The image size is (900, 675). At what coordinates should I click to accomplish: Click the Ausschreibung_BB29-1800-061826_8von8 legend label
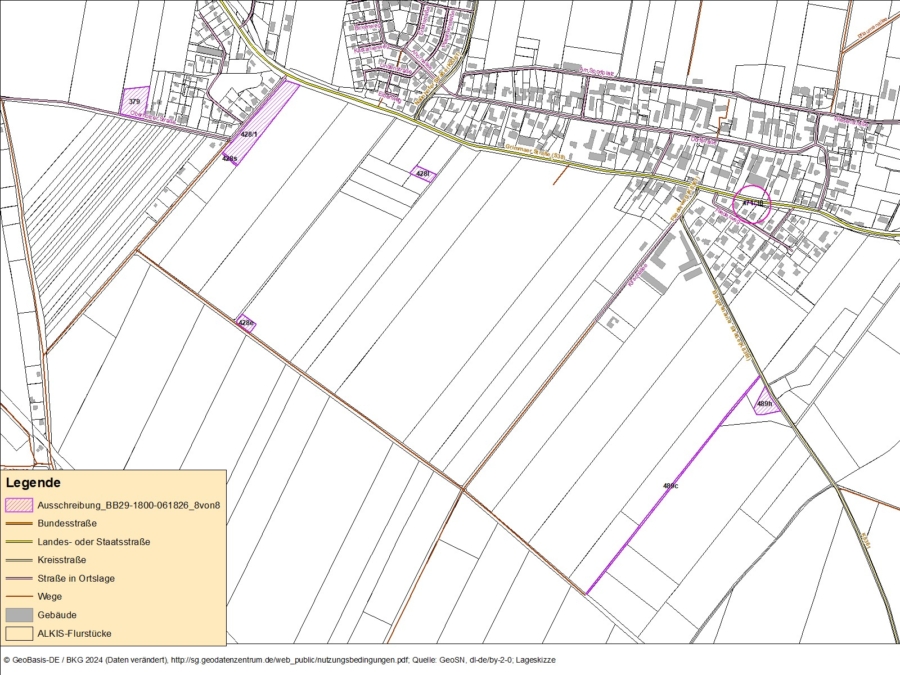click(x=129, y=505)
